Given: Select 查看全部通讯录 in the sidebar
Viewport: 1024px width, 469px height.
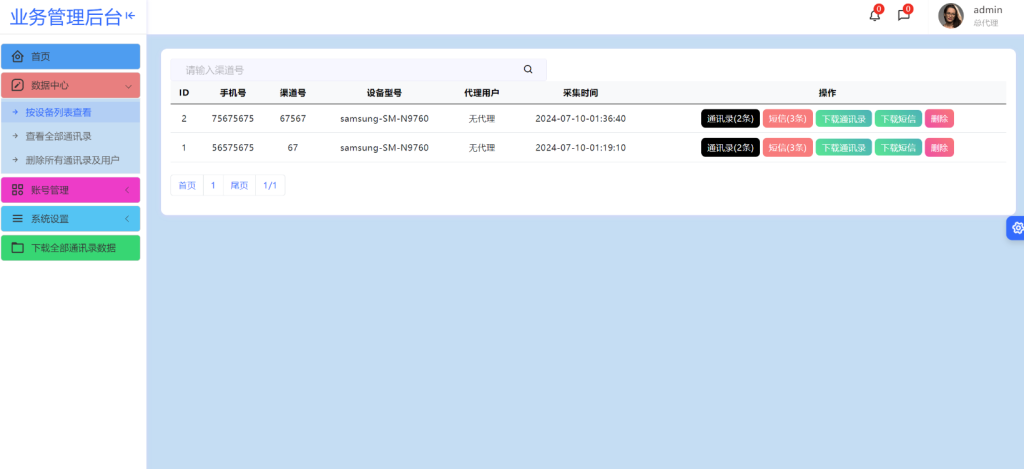Looking at the screenshot, I should click(x=59, y=136).
